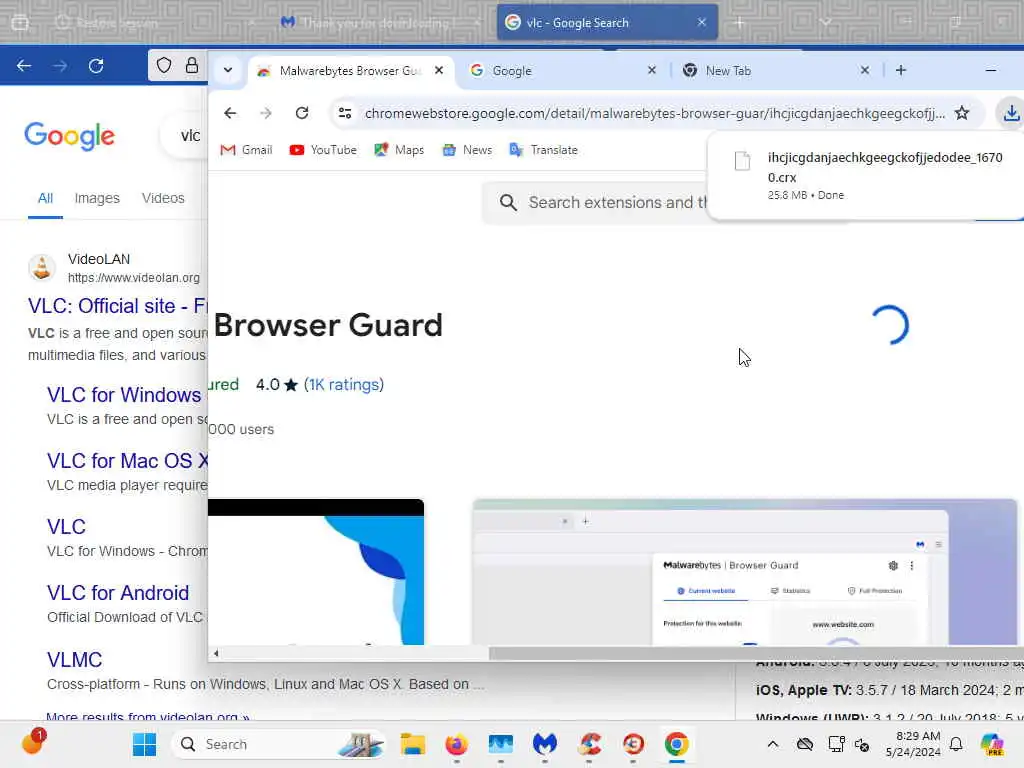Open Maps bookmark

coord(399,150)
